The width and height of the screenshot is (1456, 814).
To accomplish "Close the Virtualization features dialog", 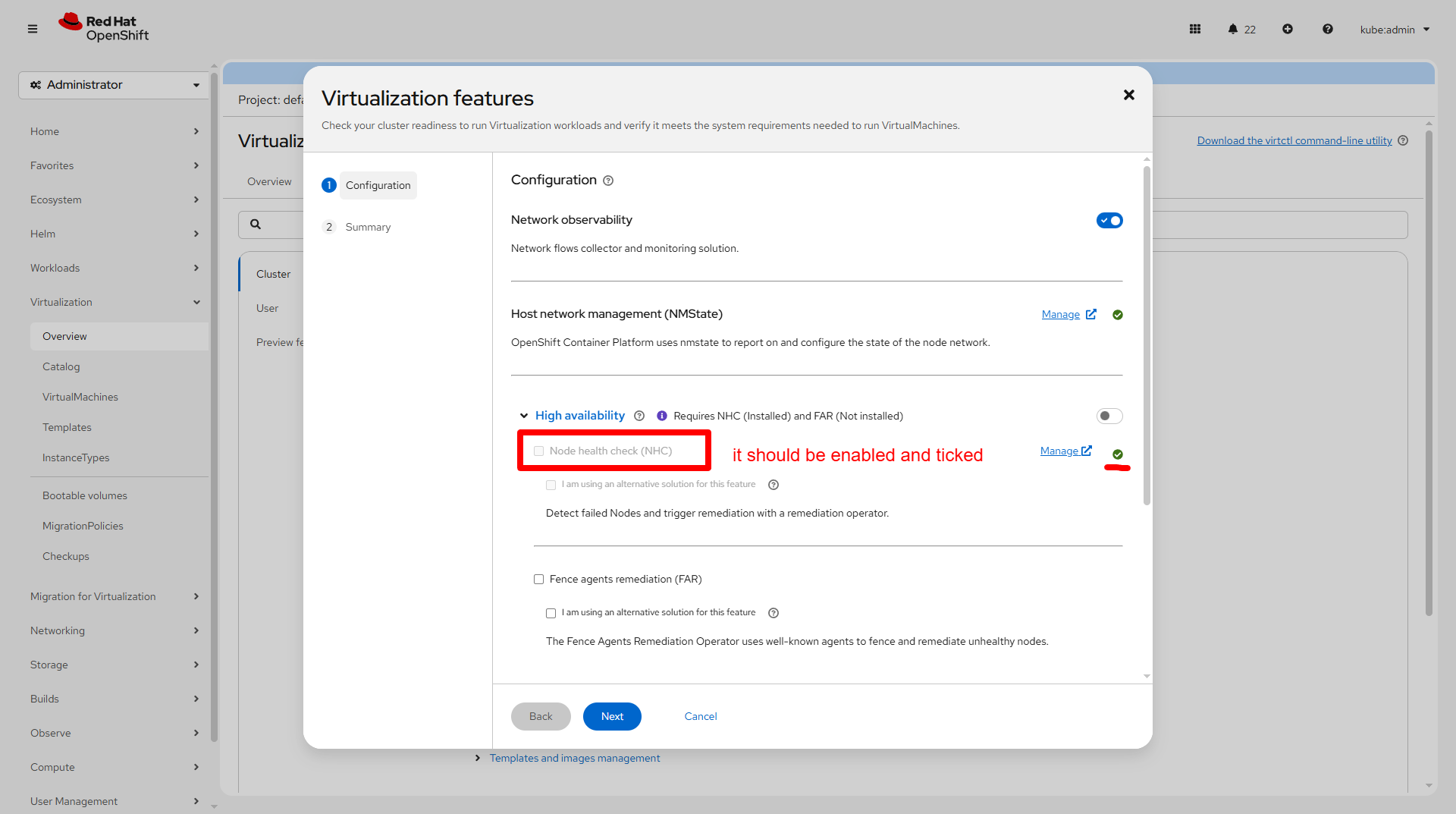I will [1129, 95].
